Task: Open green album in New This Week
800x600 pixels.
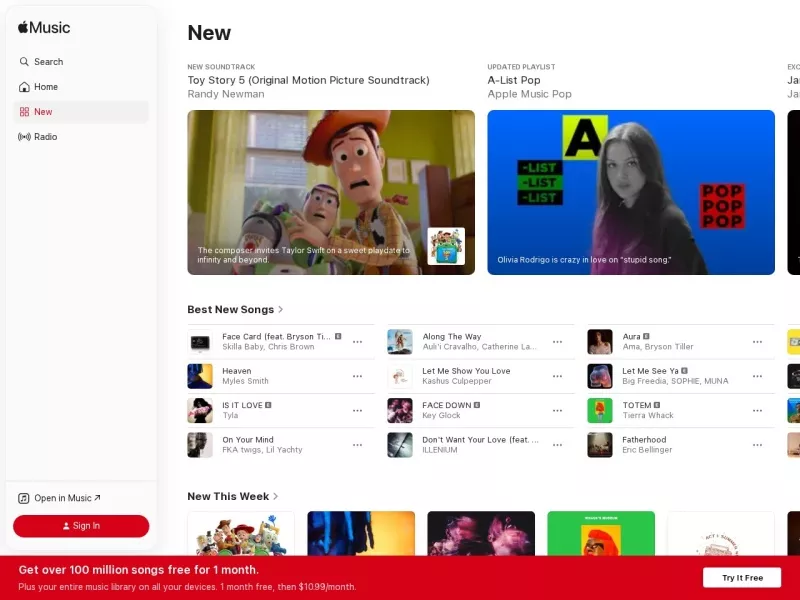Action: [x=601, y=533]
